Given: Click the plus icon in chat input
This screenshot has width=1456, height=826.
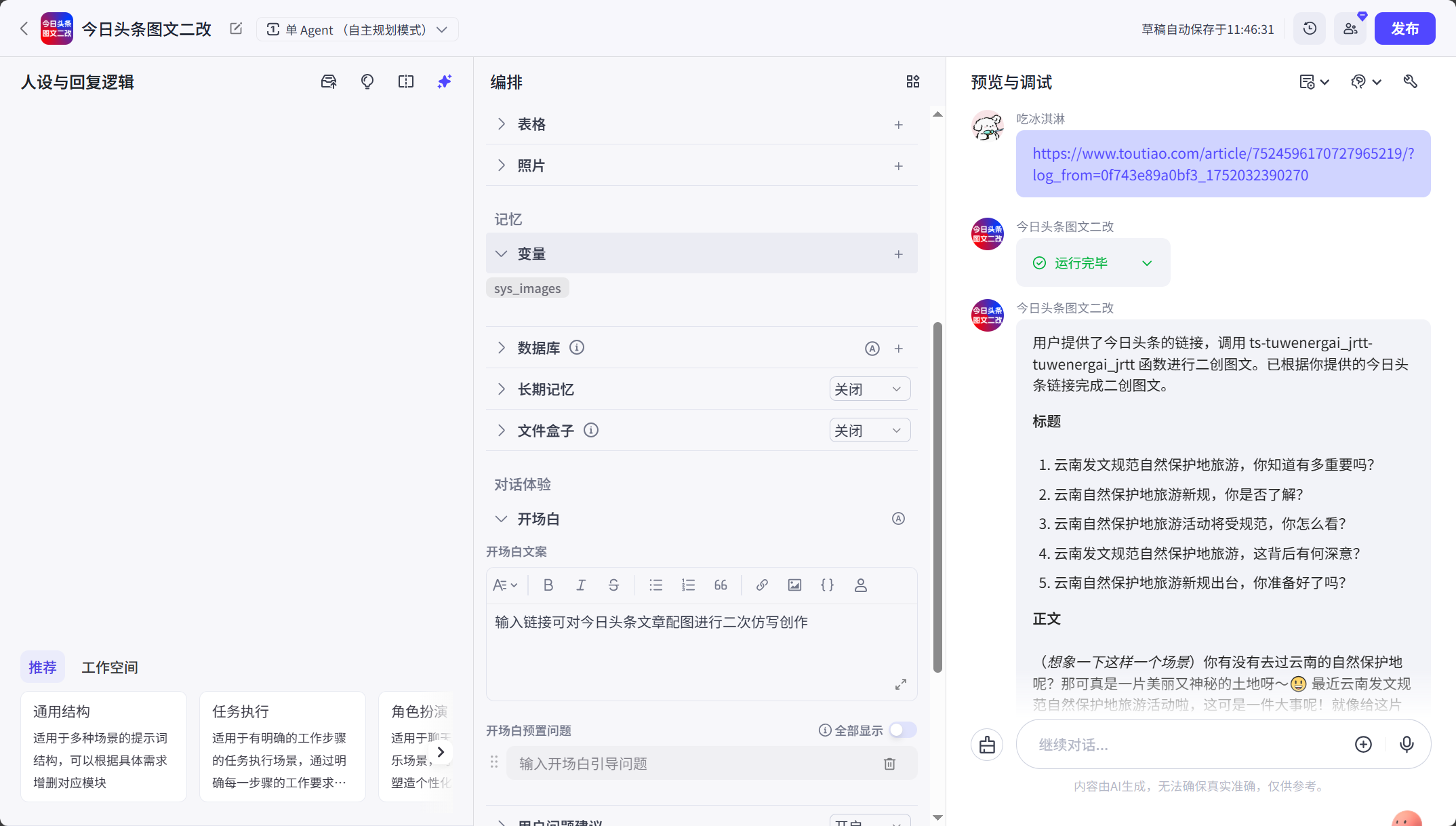Looking at the screenshot, I should pyautogui.click(x=1364, y=744).
